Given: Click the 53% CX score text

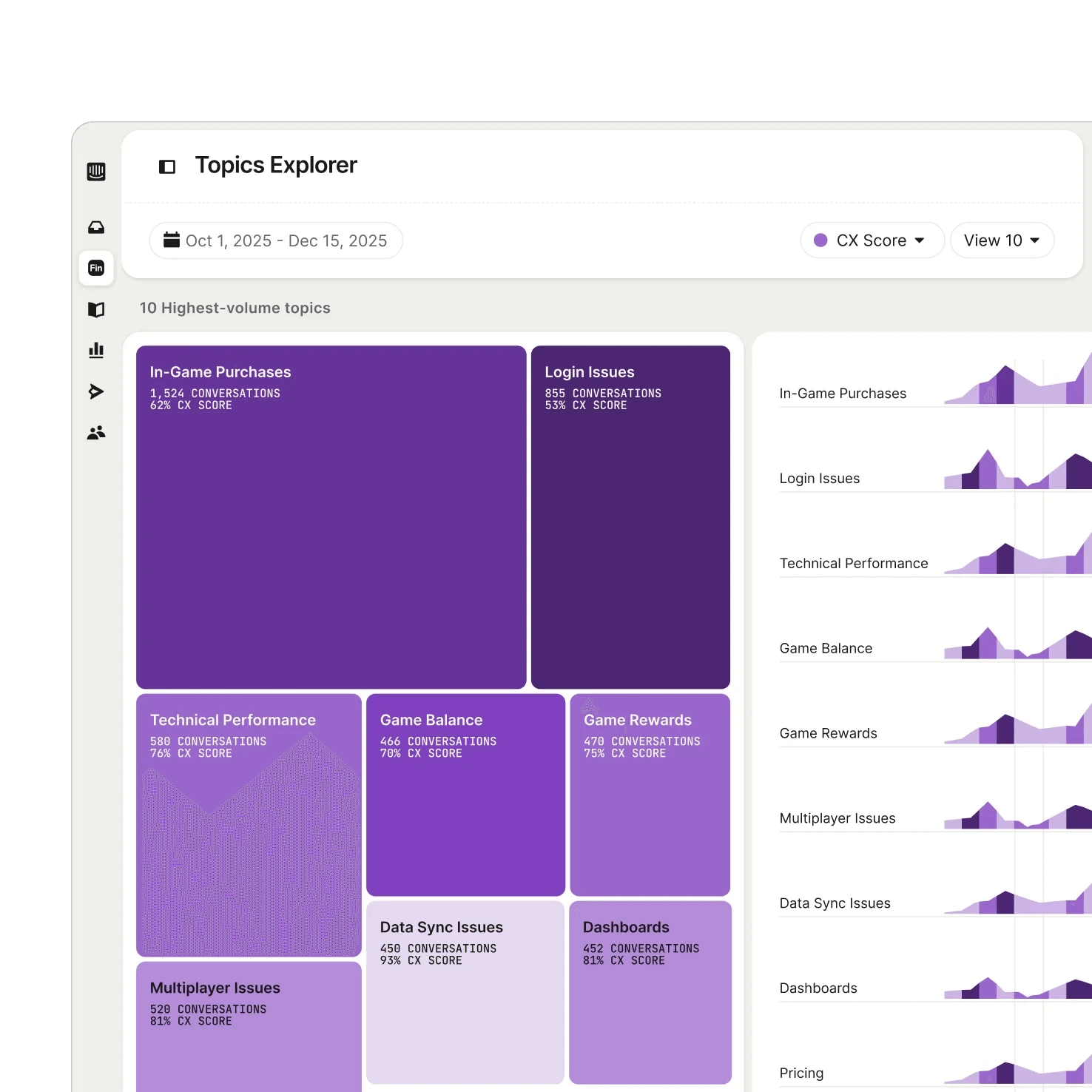Looking at the screenshot, I should point(586,405).
